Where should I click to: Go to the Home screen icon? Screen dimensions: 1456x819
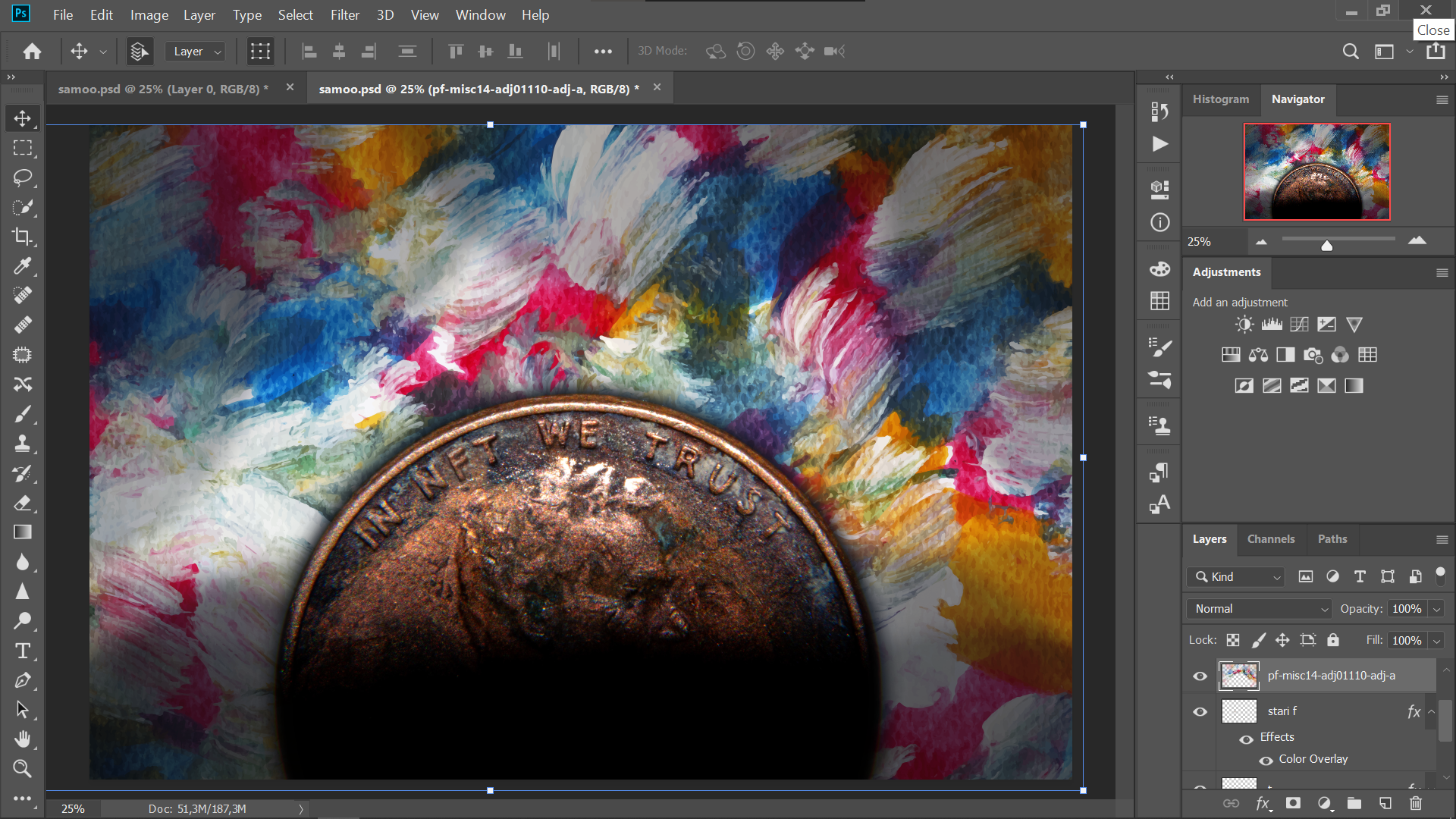click(32, 51)
